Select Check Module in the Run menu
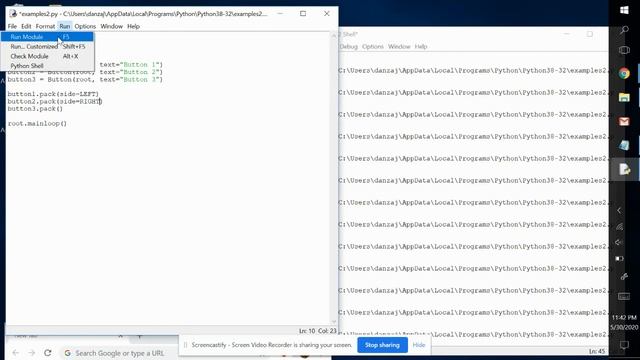The height and width of the screenshot is (360, 640). pyautogui.click(x=47, y=56)
